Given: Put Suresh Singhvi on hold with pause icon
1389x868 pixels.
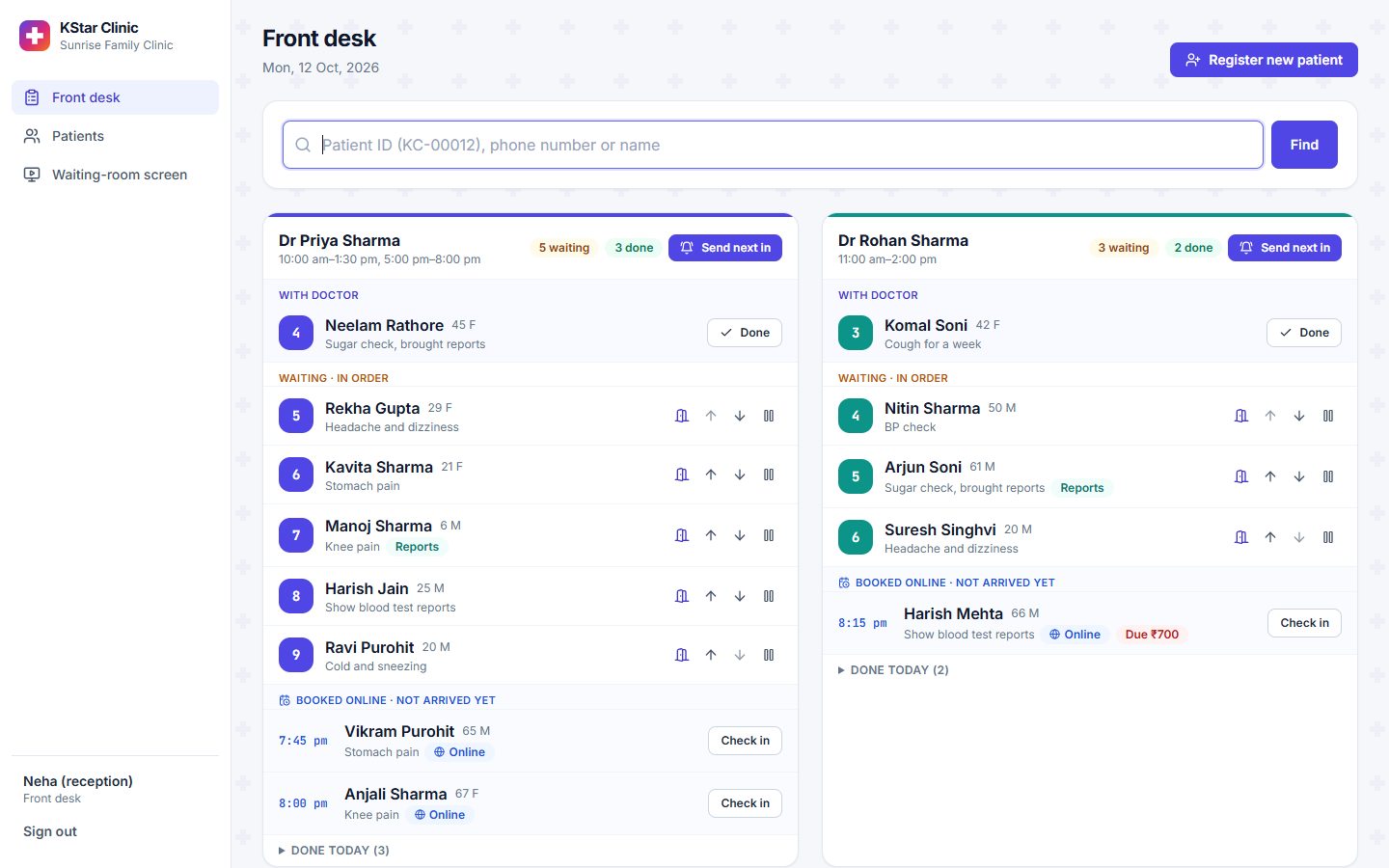Looking at the screenshot, I should click(x=1328, y=537).
